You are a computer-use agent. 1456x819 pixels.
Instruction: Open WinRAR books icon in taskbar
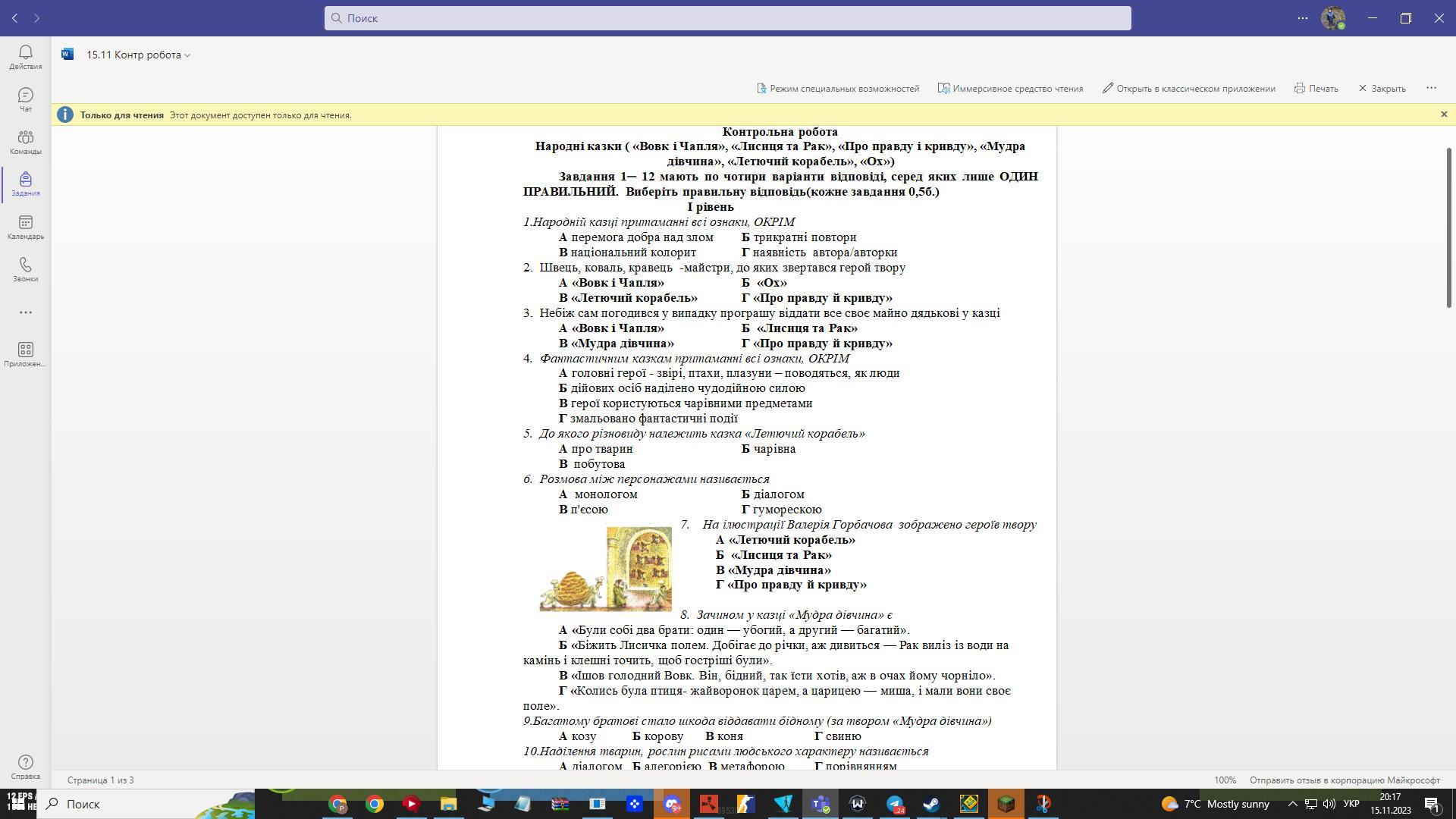click(560, 804)
